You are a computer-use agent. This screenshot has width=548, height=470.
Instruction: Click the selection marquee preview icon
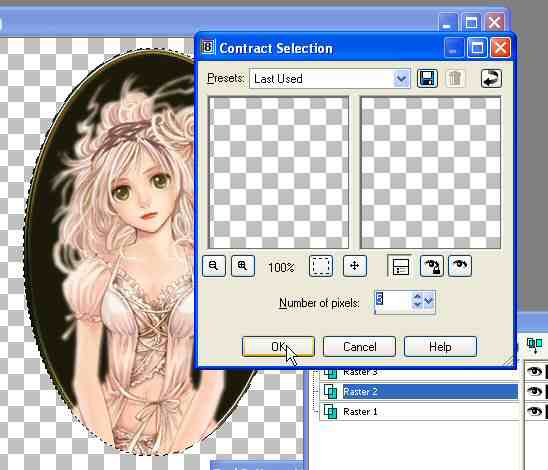pyautogui.click(x=320, y=266)
